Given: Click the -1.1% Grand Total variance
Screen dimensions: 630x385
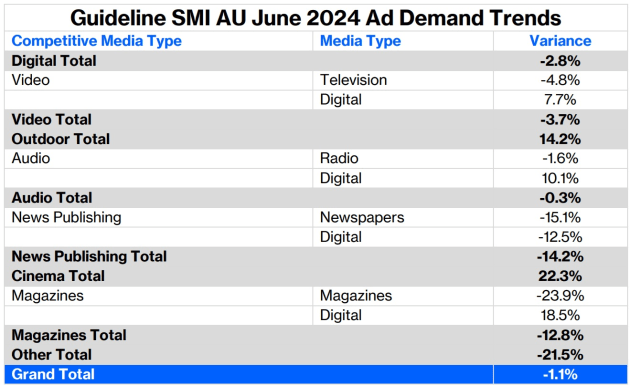Looking at the screenshot, I should [560, 374].
